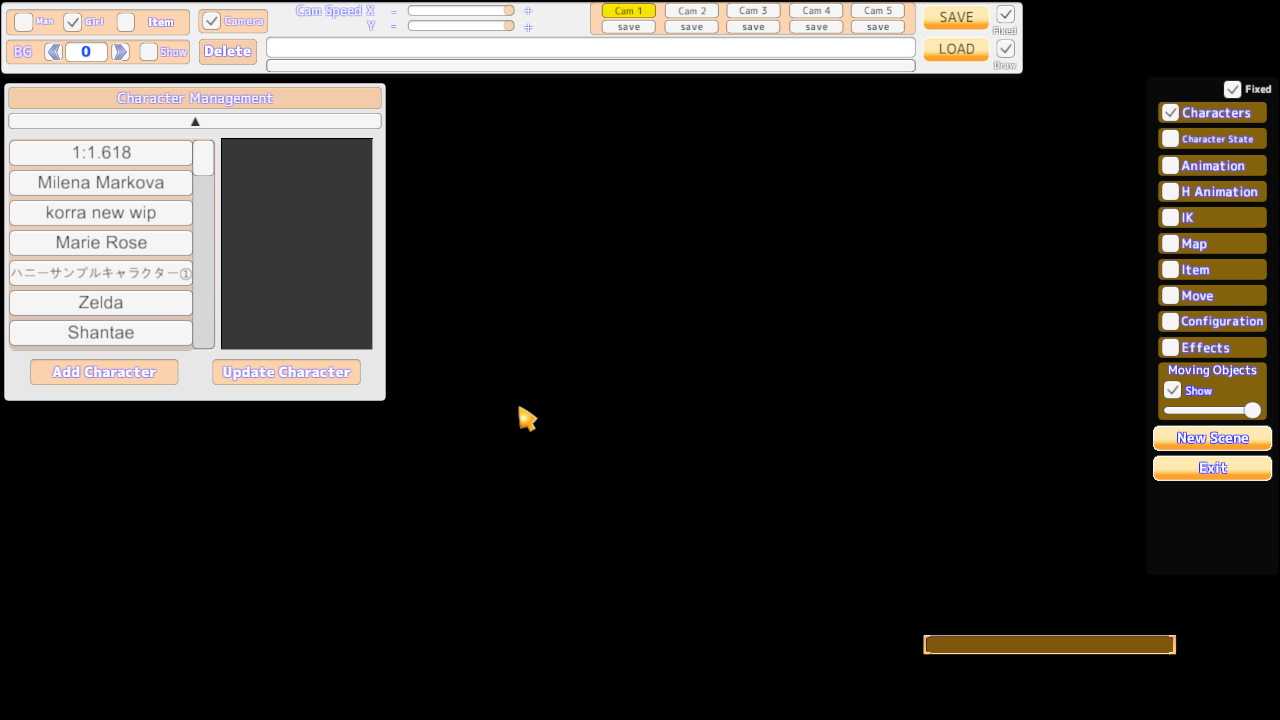Viewport: 1280px width, 720px height.
Task: Switch to Cam 2
Action: click(x=692, y=11)
